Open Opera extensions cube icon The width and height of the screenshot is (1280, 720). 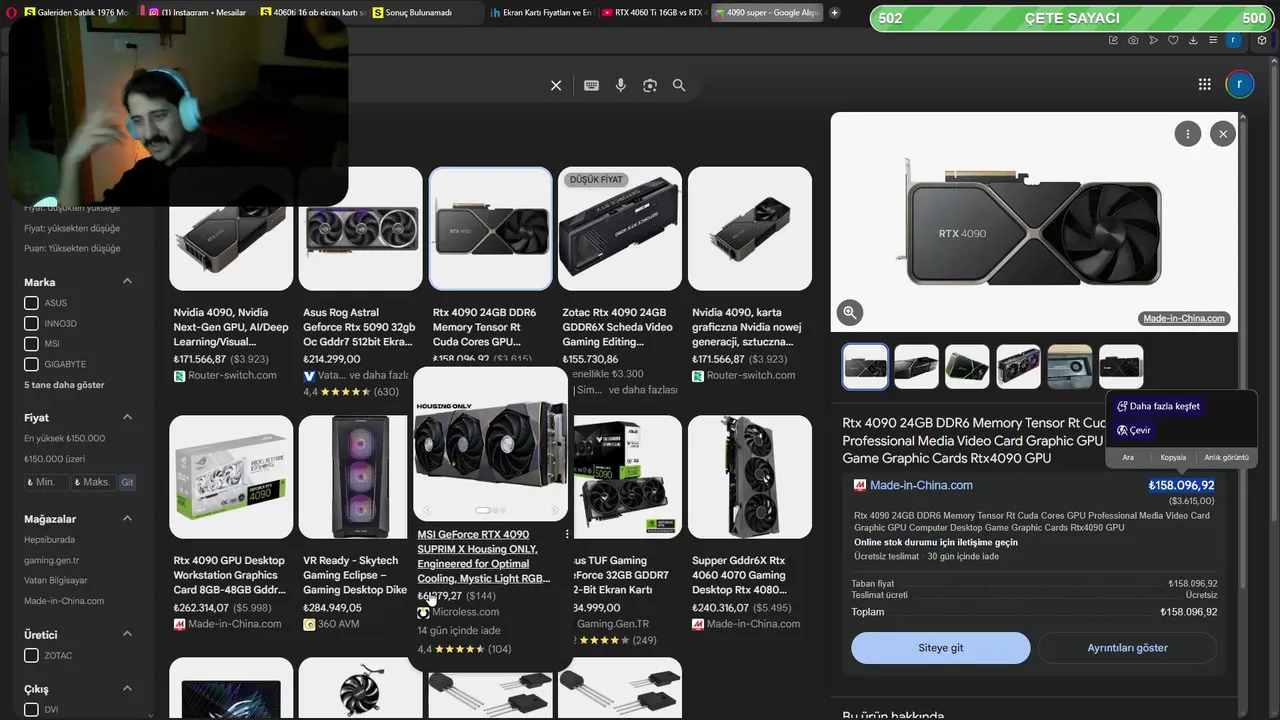point(1262,40)
